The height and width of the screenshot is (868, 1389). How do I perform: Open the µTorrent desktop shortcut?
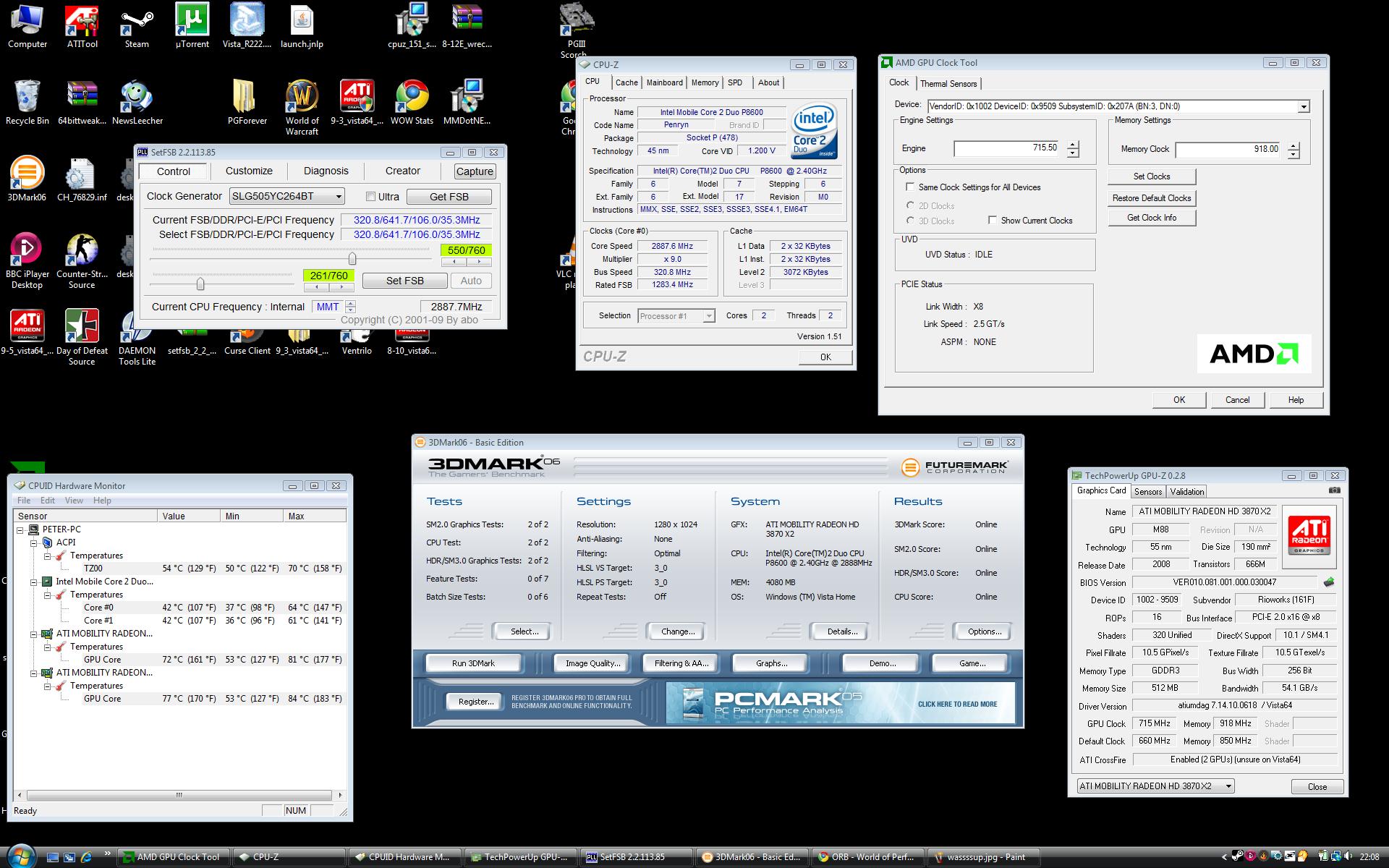(192, 26)
